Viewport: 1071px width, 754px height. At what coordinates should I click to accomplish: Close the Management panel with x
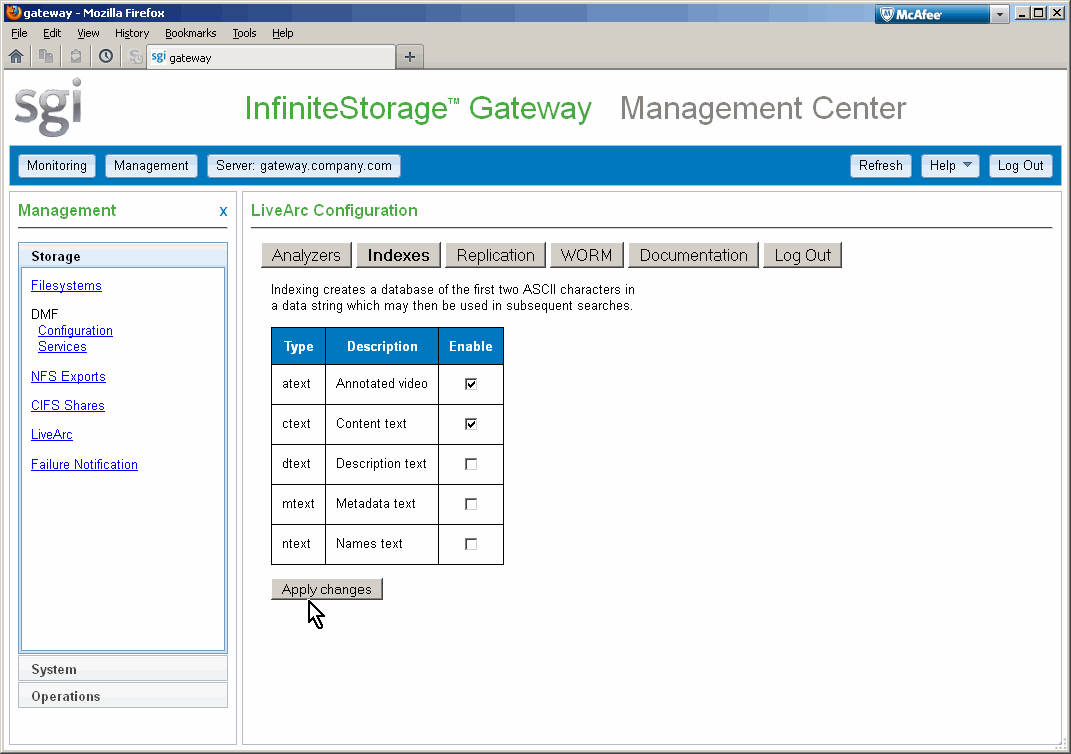coord(223,212)
